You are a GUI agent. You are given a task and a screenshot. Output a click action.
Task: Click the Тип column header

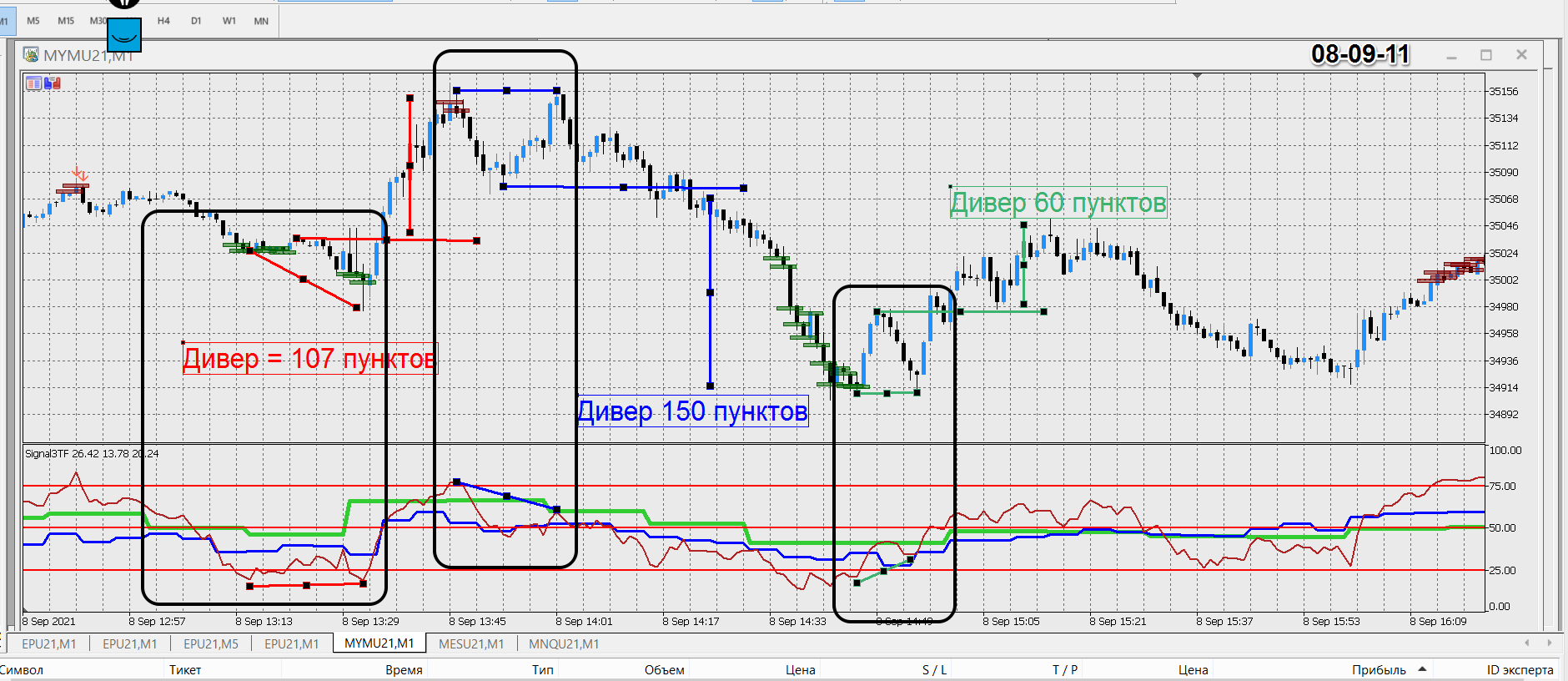543,669
